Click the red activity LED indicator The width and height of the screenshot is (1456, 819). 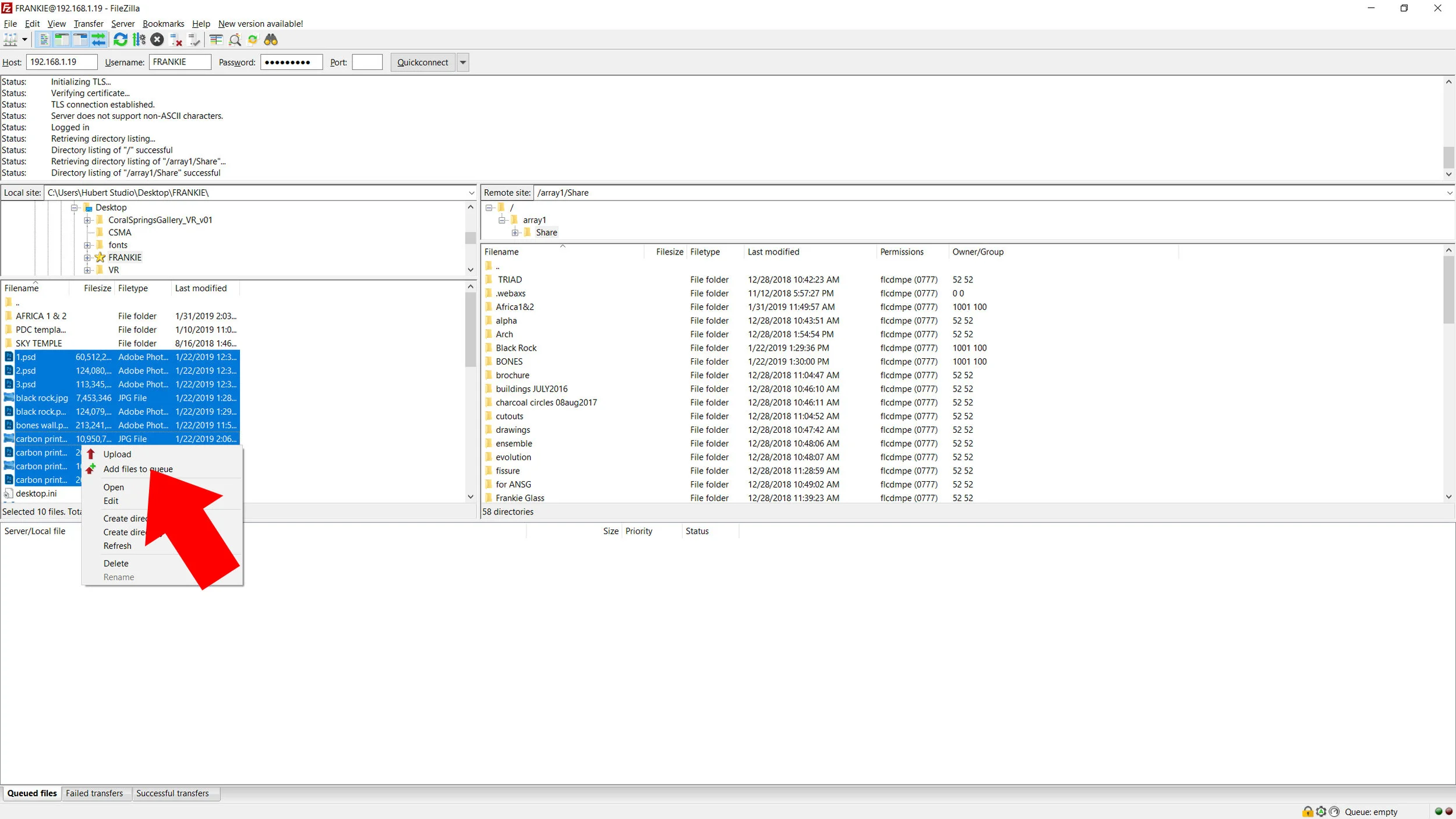1448,811
